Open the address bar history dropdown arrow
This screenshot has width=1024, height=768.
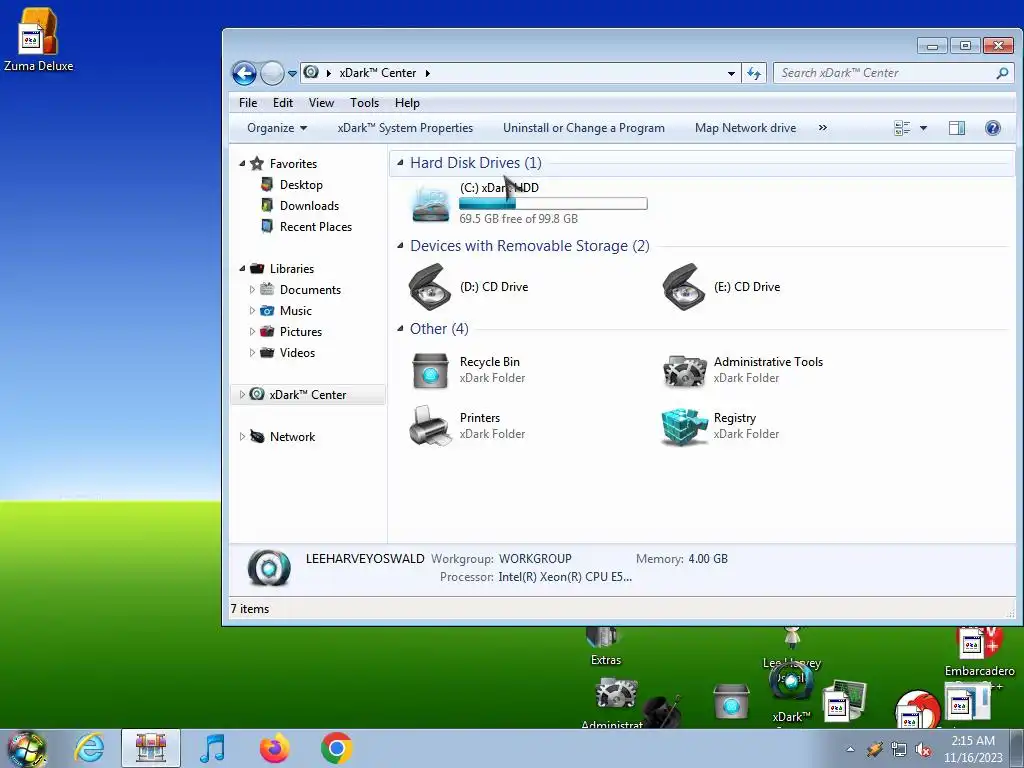tap(731, 74)
